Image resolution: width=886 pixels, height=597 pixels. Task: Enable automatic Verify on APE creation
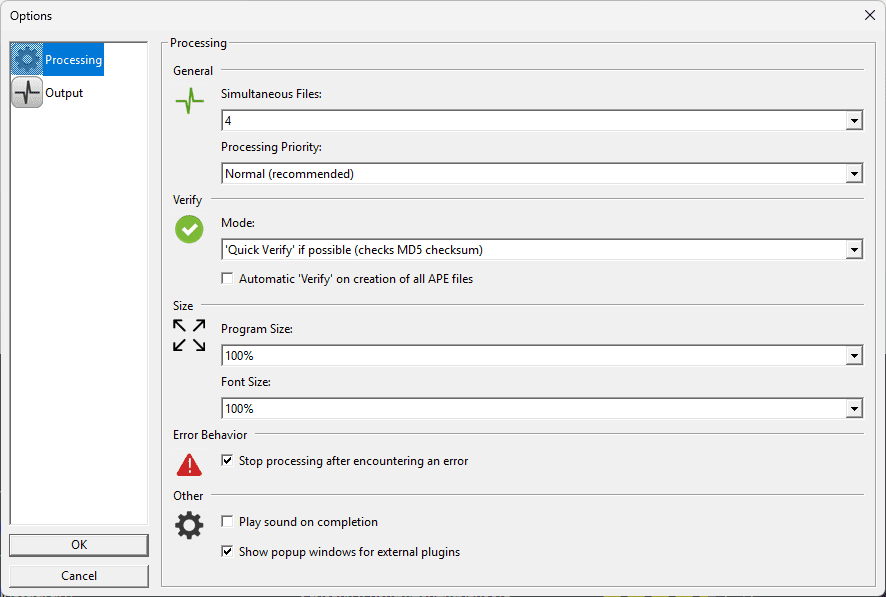228,279
